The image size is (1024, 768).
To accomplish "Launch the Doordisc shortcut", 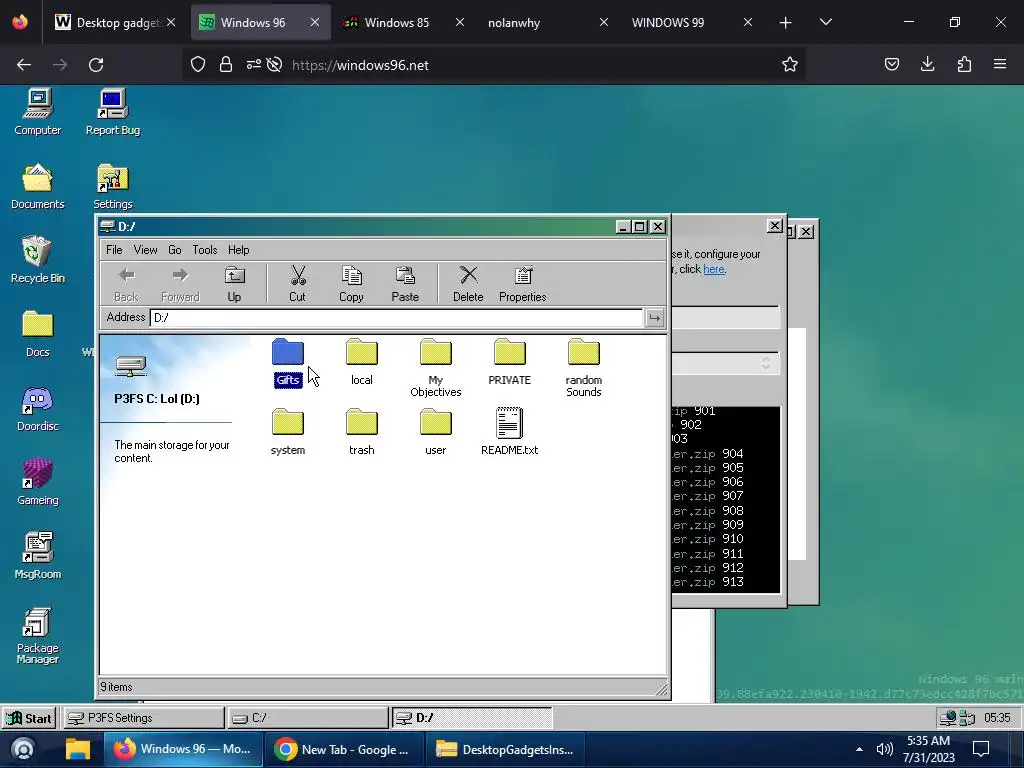I will tap(38, 408).
